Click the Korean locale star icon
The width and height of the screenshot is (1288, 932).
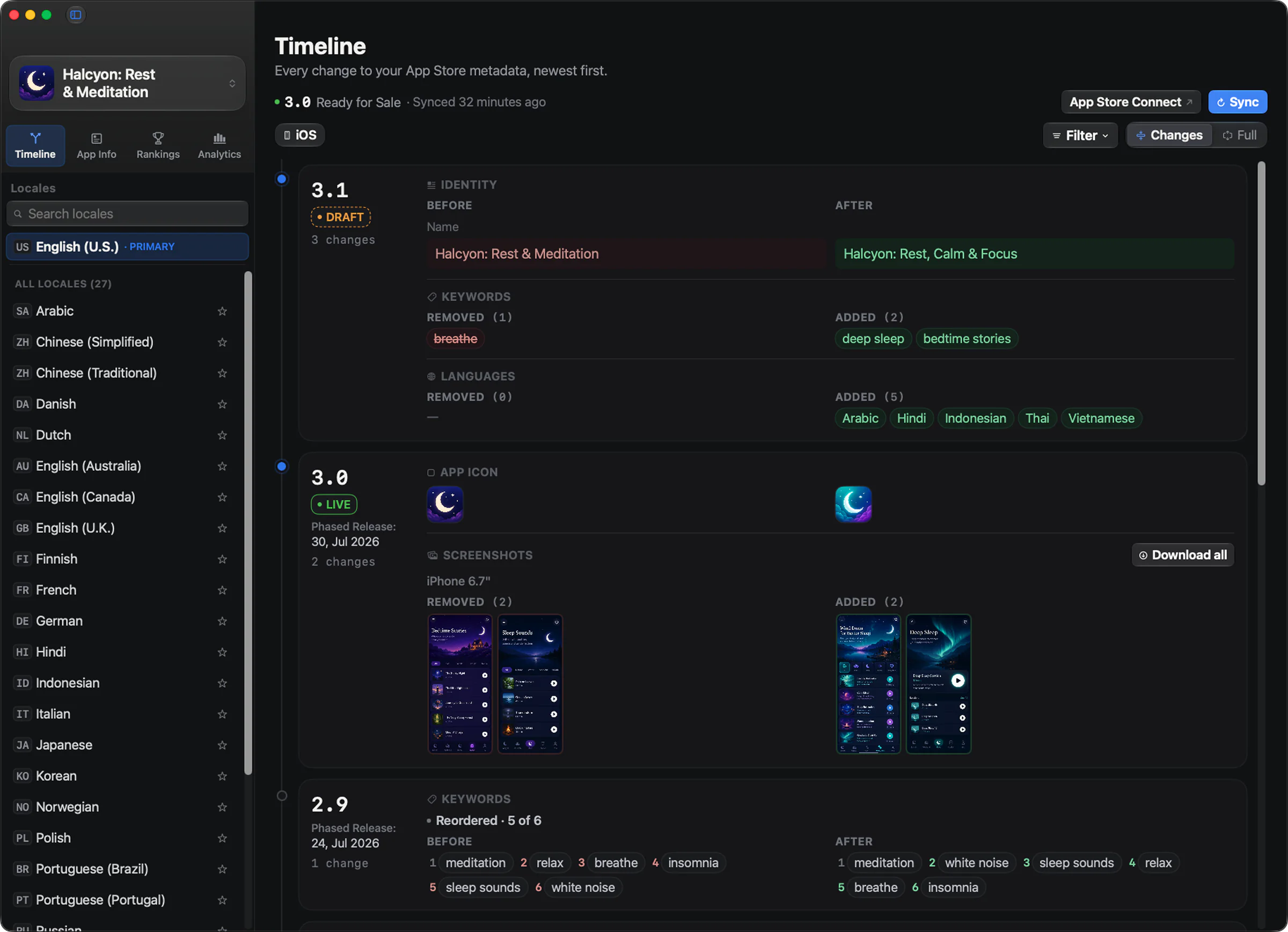point(222,776)
